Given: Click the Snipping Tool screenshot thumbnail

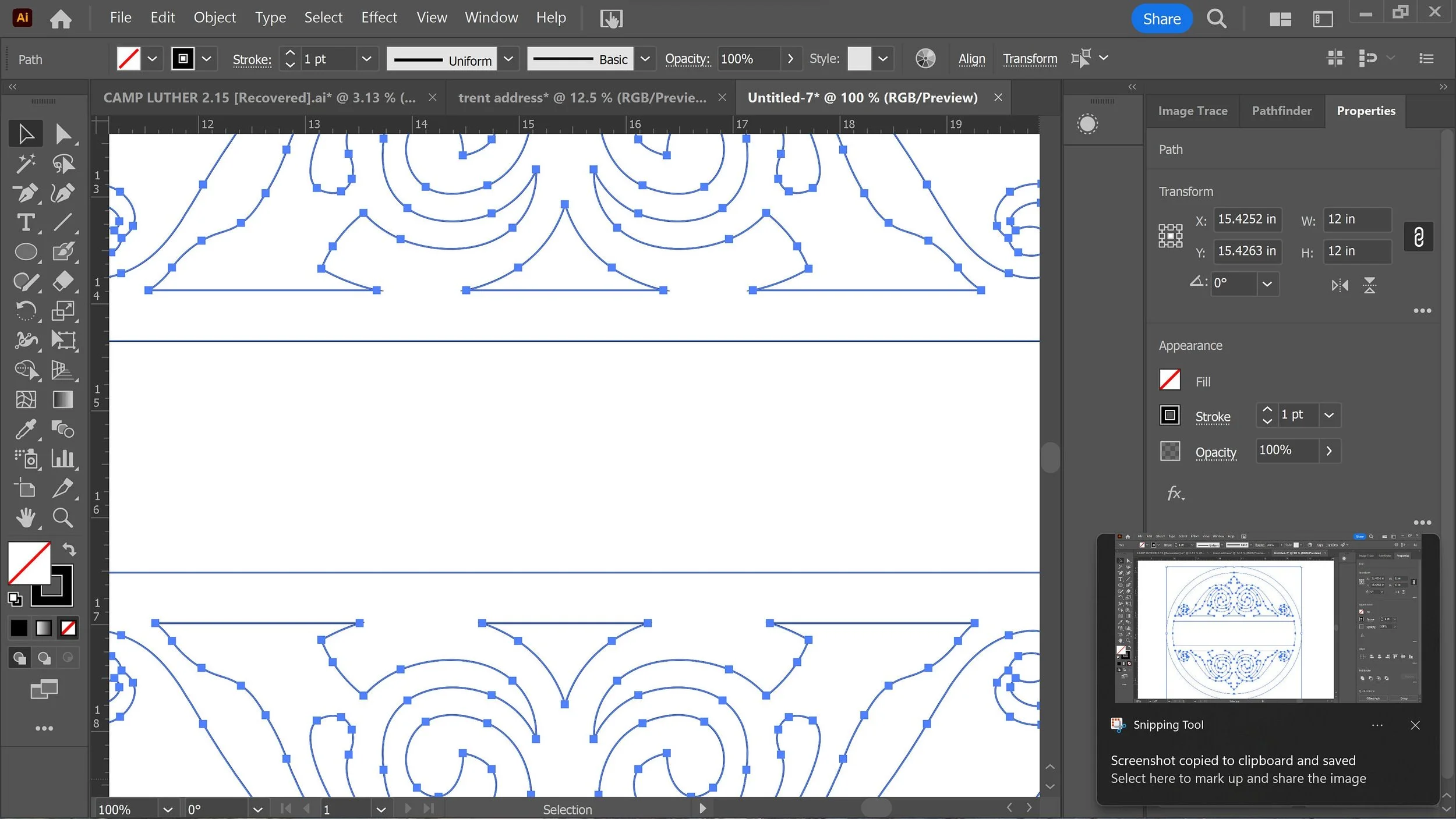Looking at the screenshot, I should pyautogui.click(x=1267, y=618).
